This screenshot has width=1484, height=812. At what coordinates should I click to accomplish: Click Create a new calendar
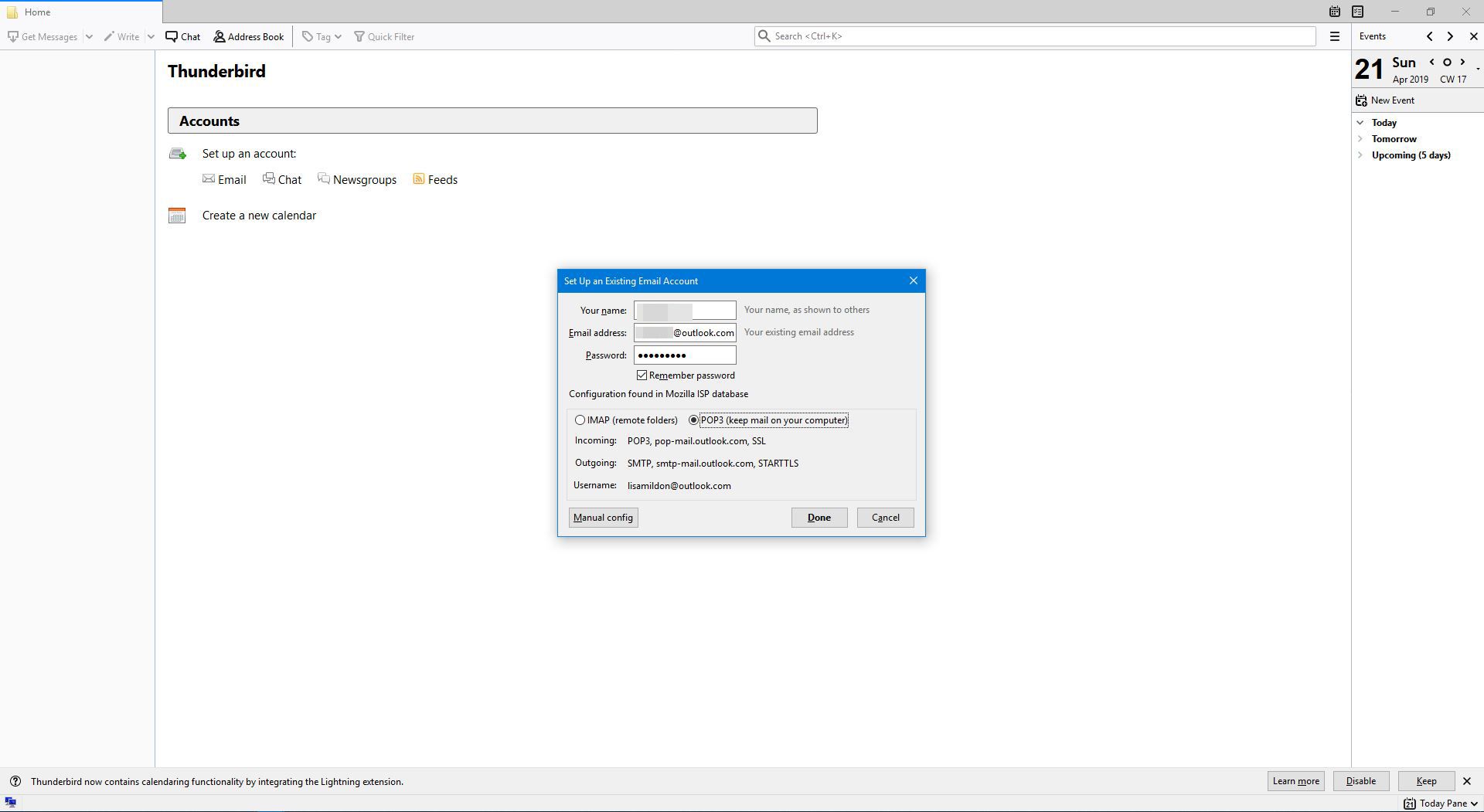[259, 216]
